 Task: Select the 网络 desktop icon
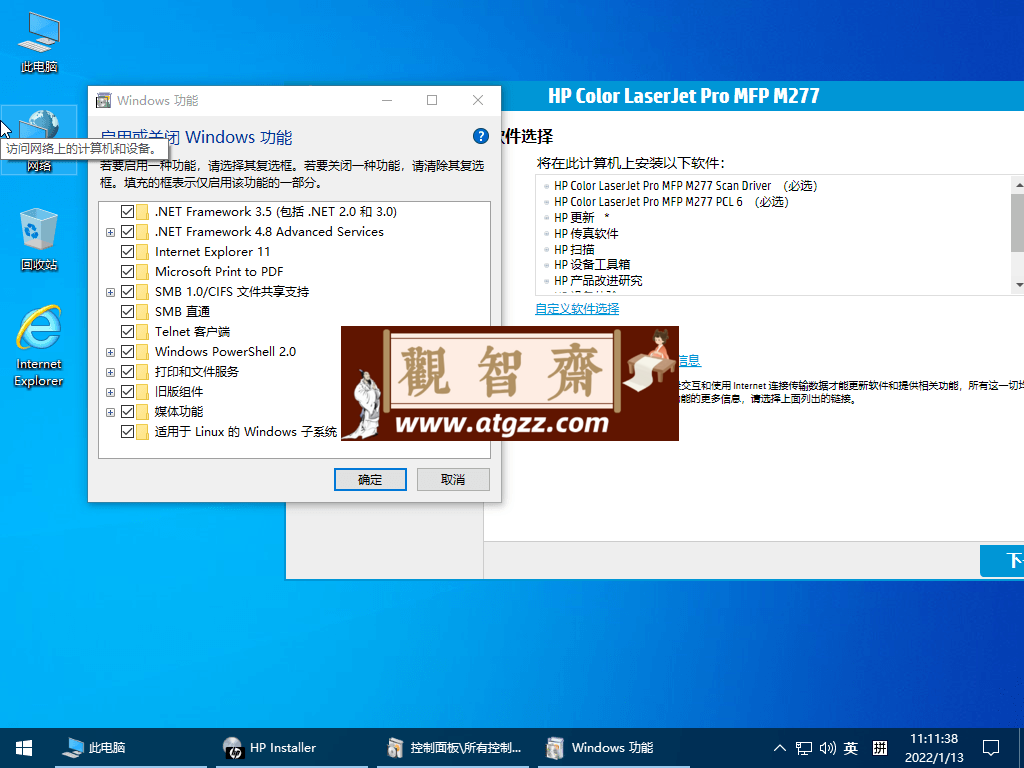pyautogui.click(x=39, y=140)
